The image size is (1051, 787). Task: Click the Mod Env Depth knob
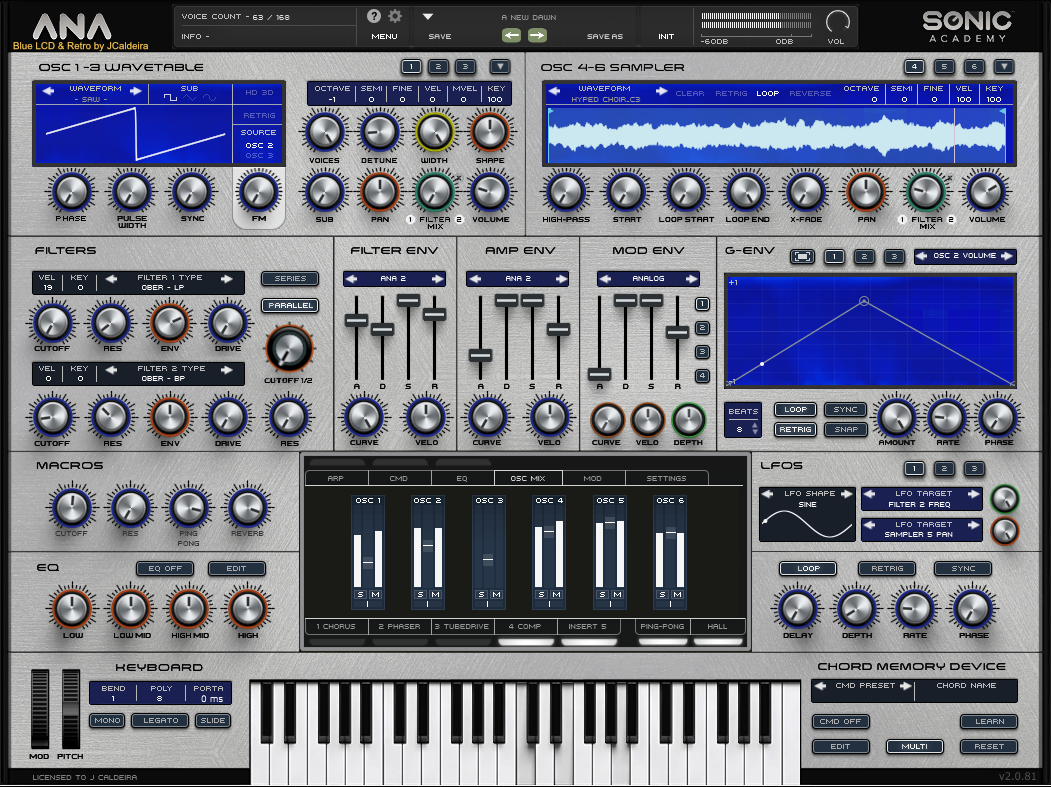point(688,420)
